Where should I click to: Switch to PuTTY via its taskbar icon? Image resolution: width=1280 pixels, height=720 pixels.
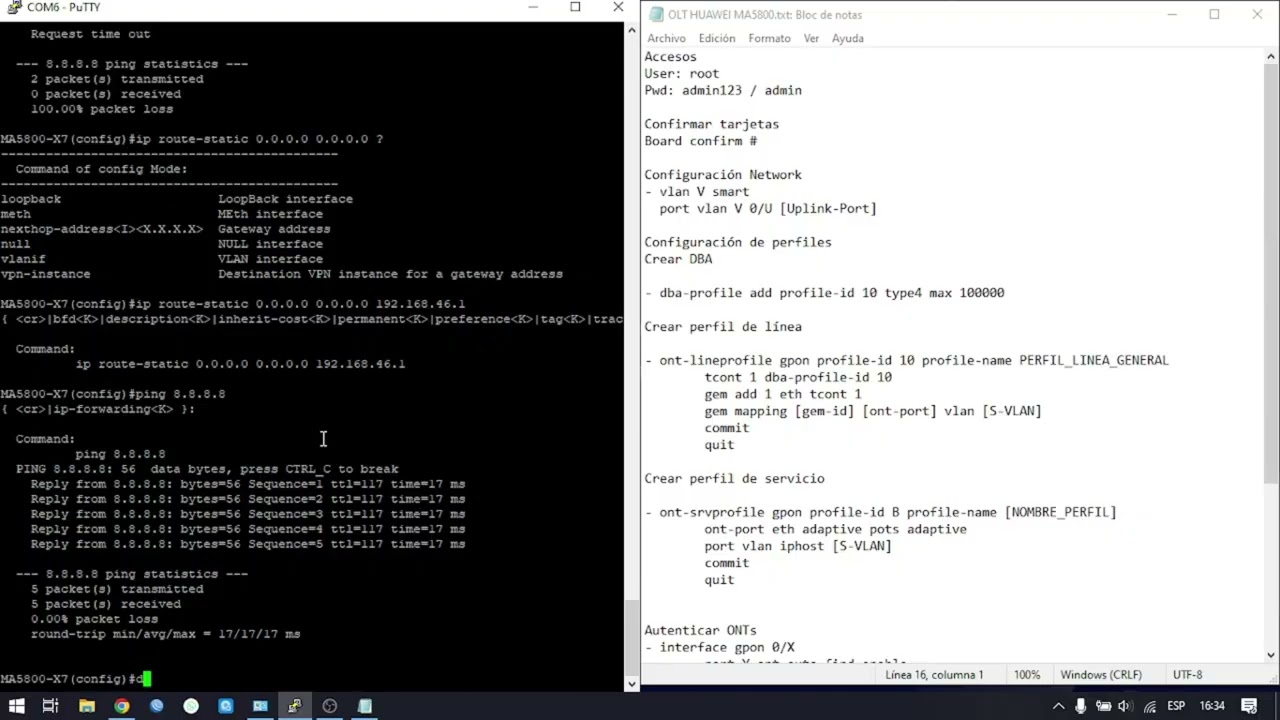(295, 706)
